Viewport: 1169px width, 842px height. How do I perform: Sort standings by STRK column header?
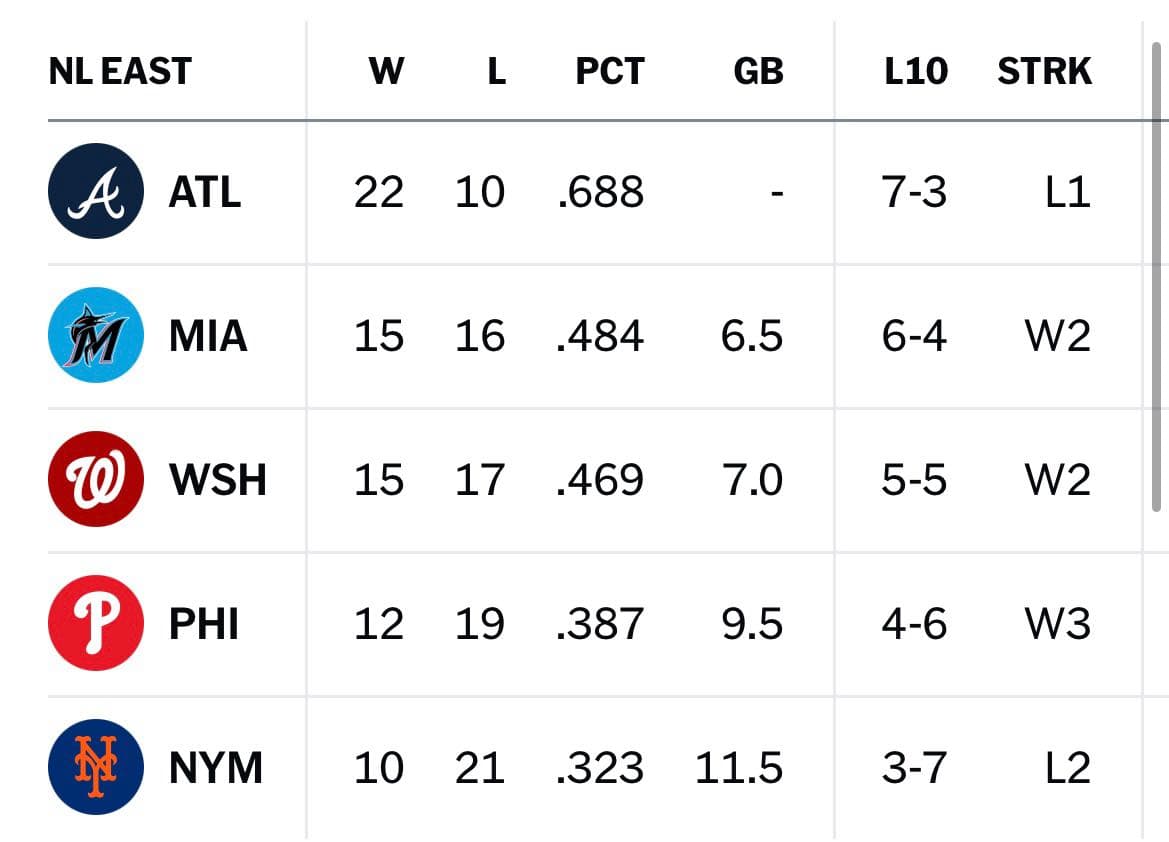click(x=1044, y=72)
